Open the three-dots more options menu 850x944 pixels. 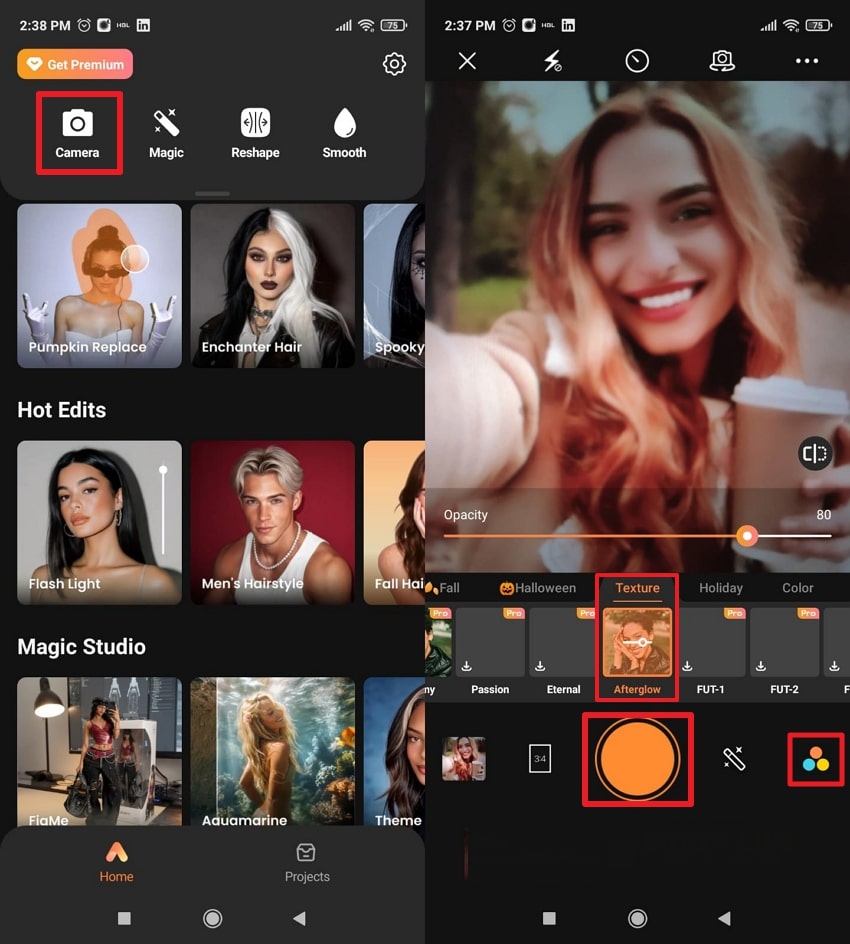807,61
